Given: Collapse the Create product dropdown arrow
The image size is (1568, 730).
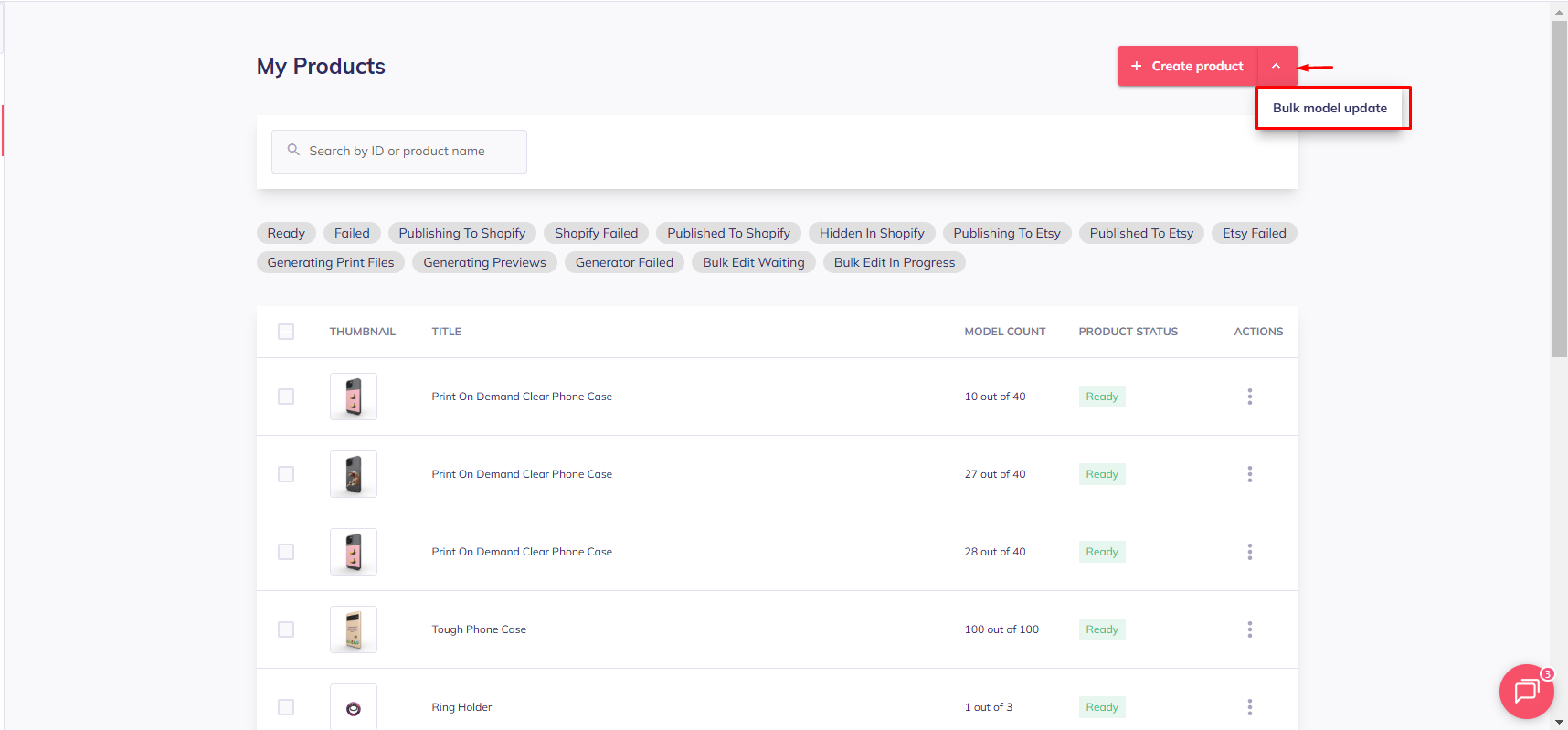Looking at the screenshot, I should [1277, 66].
